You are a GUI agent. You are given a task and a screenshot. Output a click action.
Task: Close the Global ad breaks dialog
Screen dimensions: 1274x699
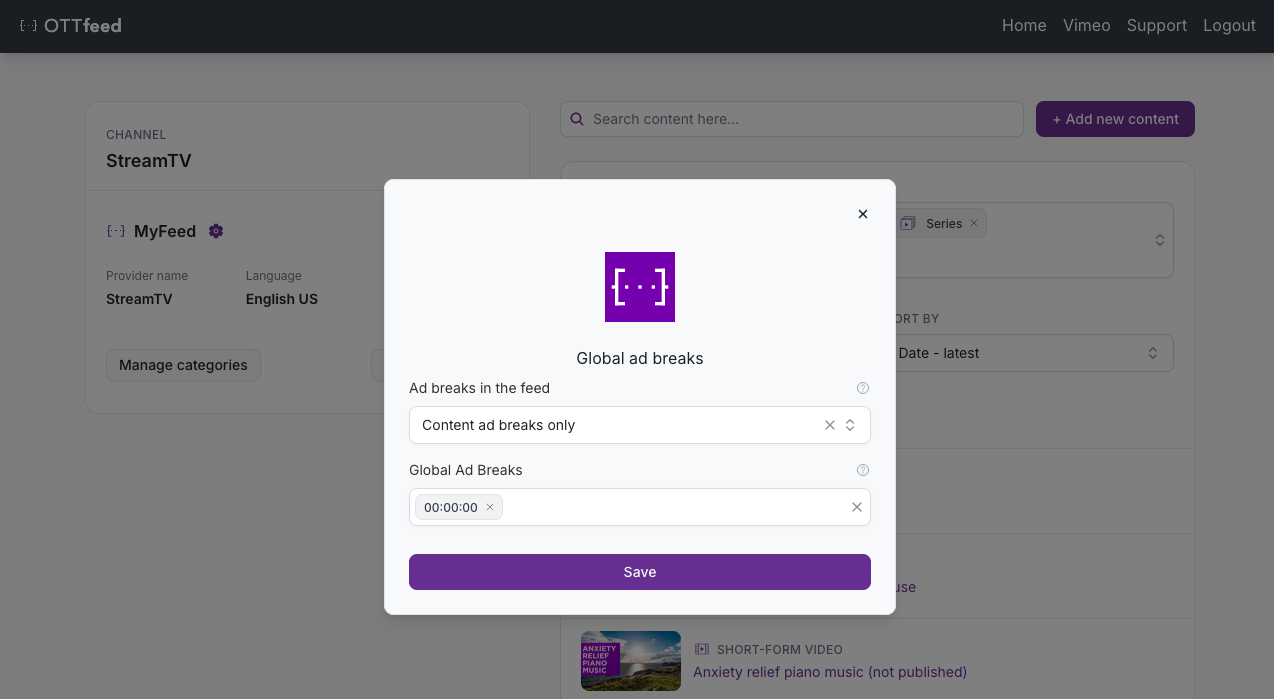point(863,214)
